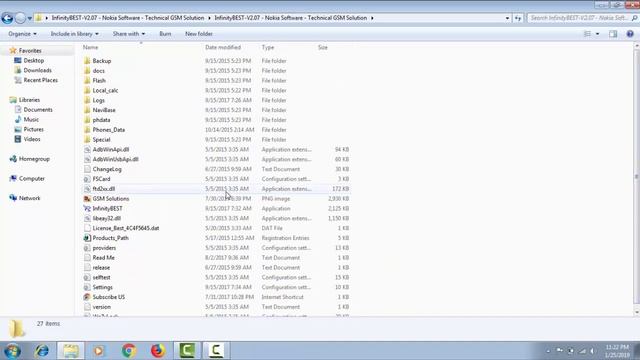This screenshot has height=360, width=640.
Task: Sort by the Date modified column header
Action: [x=223, y=47]
